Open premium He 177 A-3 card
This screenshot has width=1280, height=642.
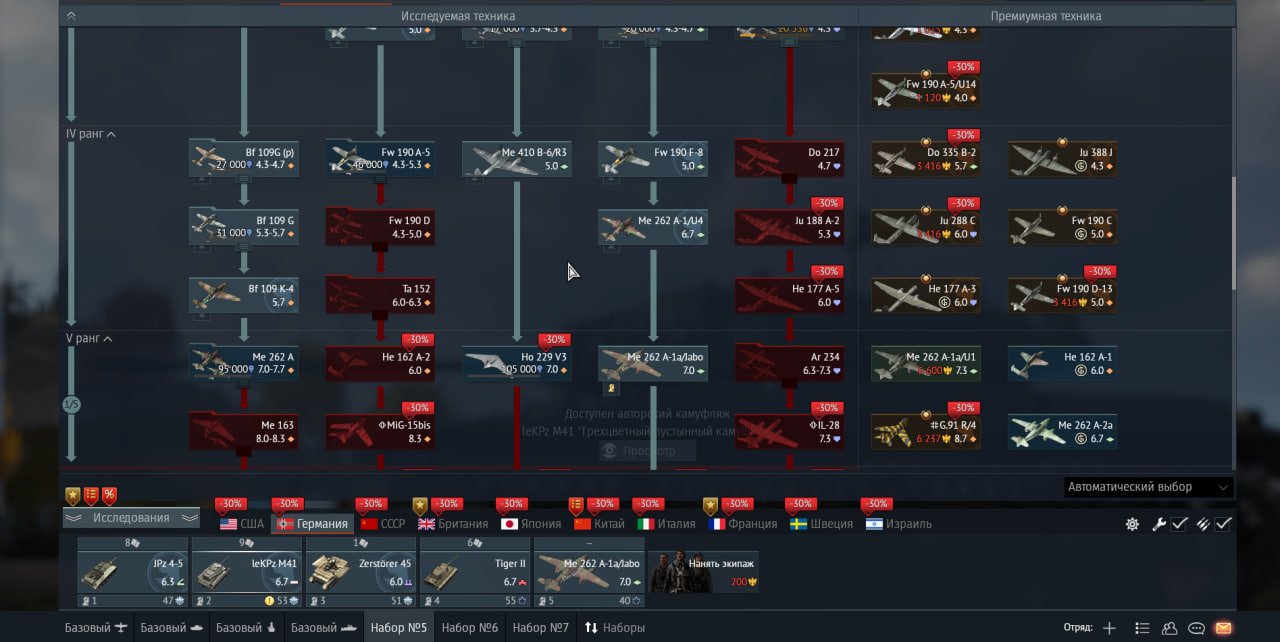coord(926,295)
